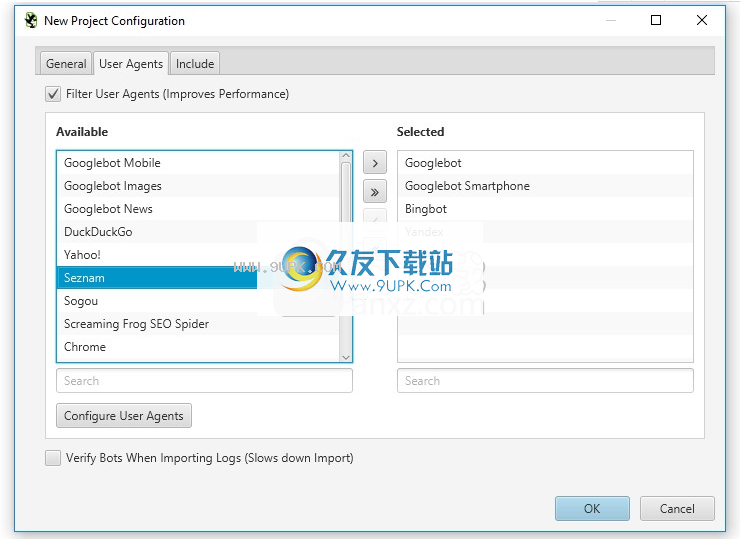Image resolution: width=740 pixels, height=539 pixels.
Task: Click the Selected list search field
Action: coord(545,380)
